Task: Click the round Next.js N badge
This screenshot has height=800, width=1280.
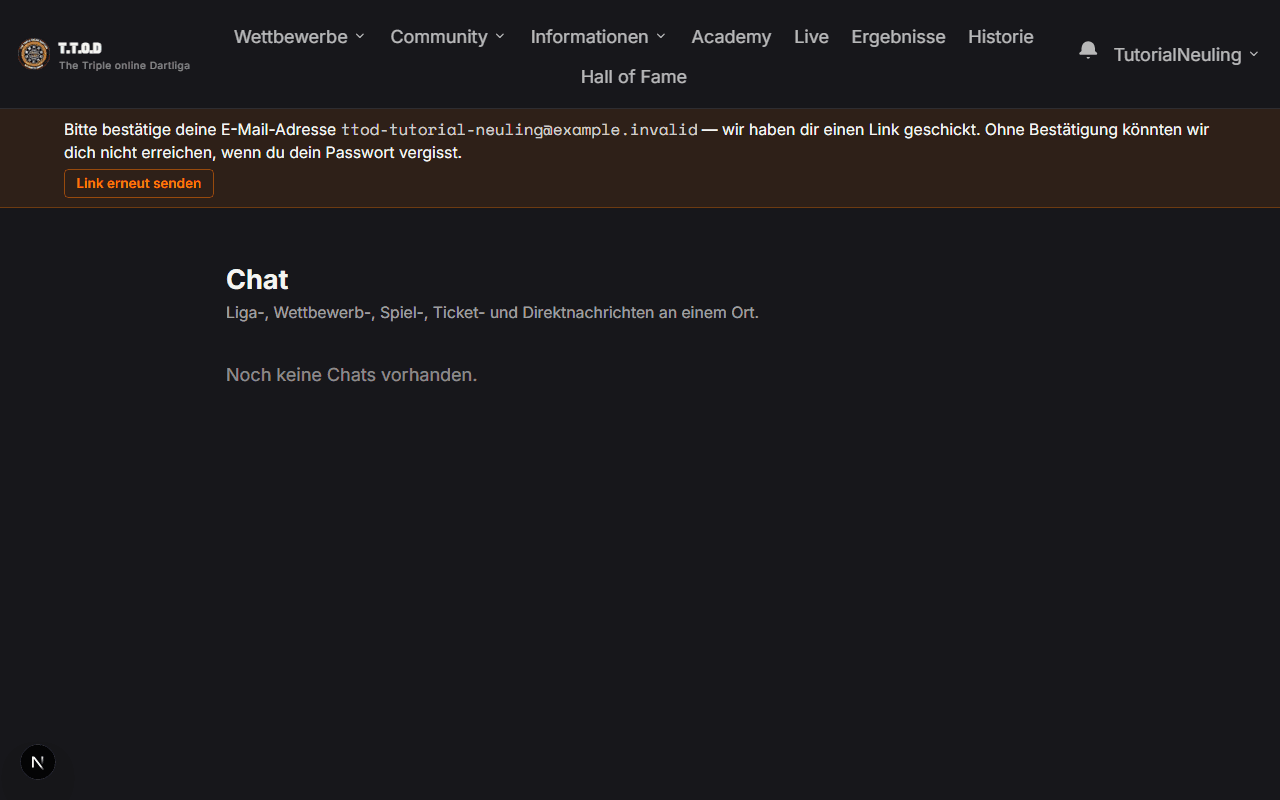Action: pyautogui.click(x=38, y=762)
